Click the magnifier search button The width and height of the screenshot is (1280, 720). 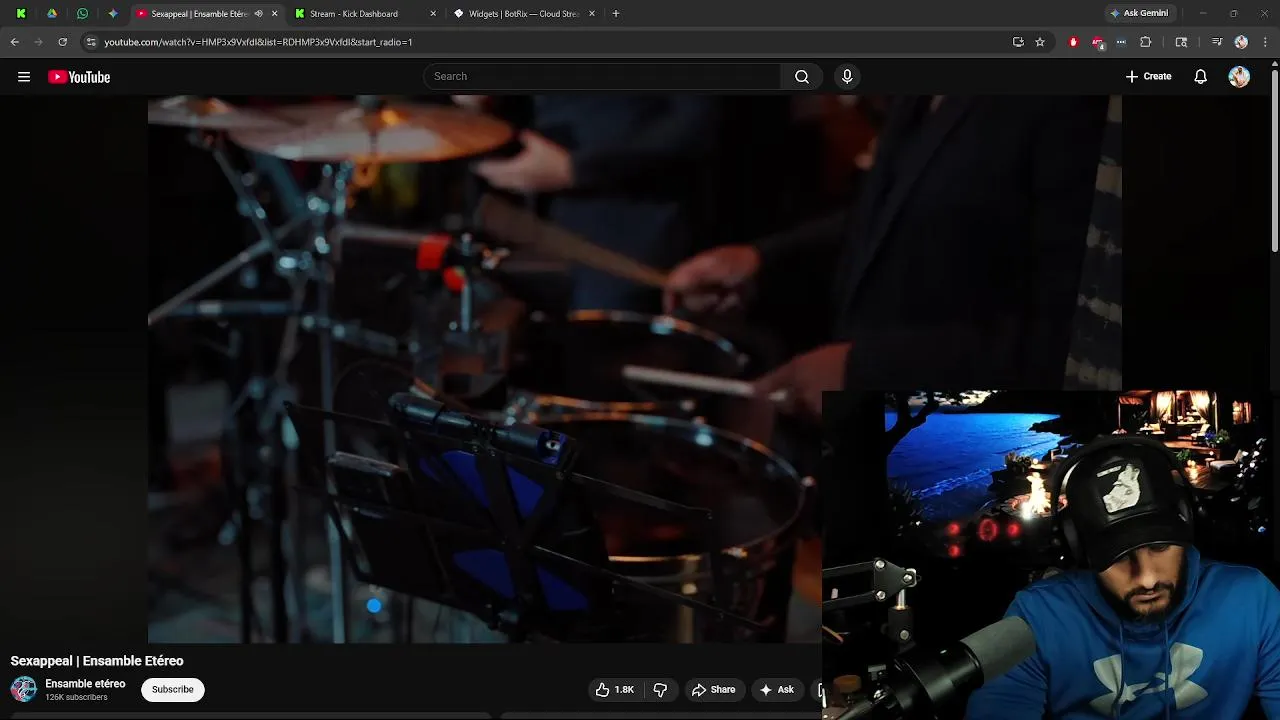(x=802, y=76)
